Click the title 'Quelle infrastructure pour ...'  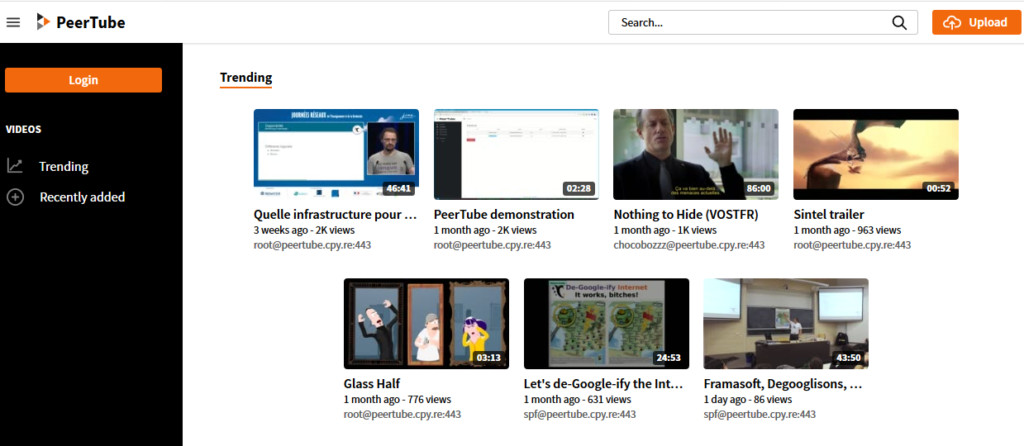pos(335,215)
